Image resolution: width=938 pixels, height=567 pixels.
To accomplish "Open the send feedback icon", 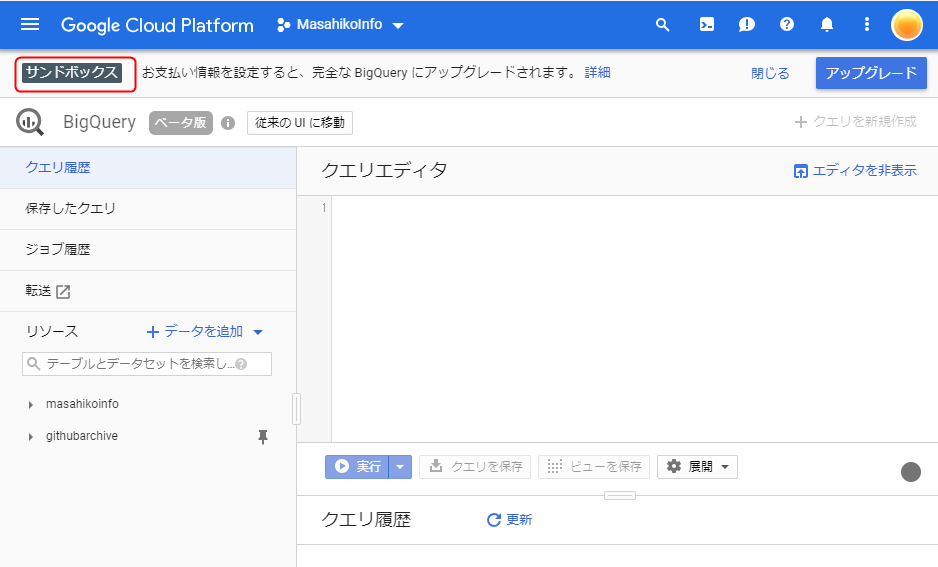I will (747, 25).
